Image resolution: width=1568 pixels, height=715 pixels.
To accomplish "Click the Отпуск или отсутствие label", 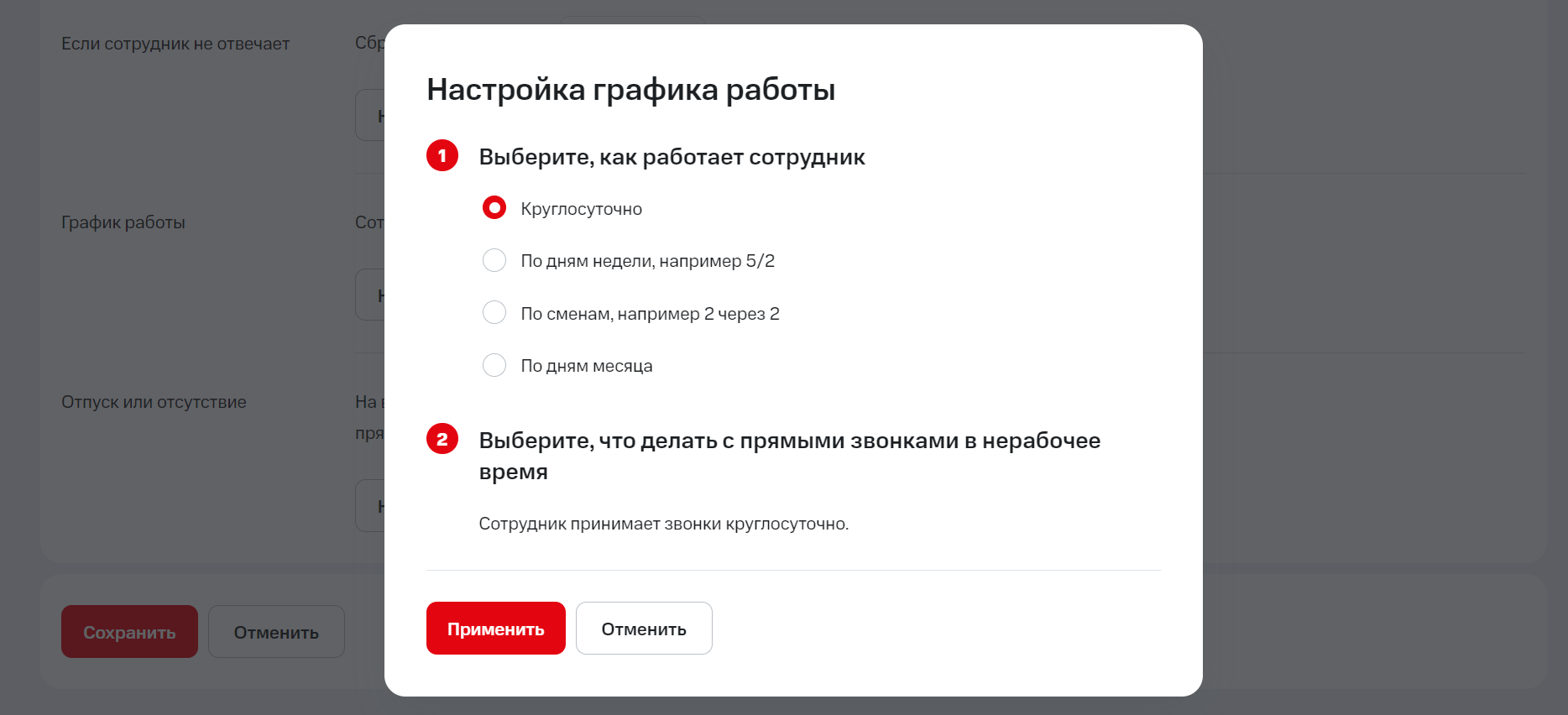I will (x=154, y=402).
